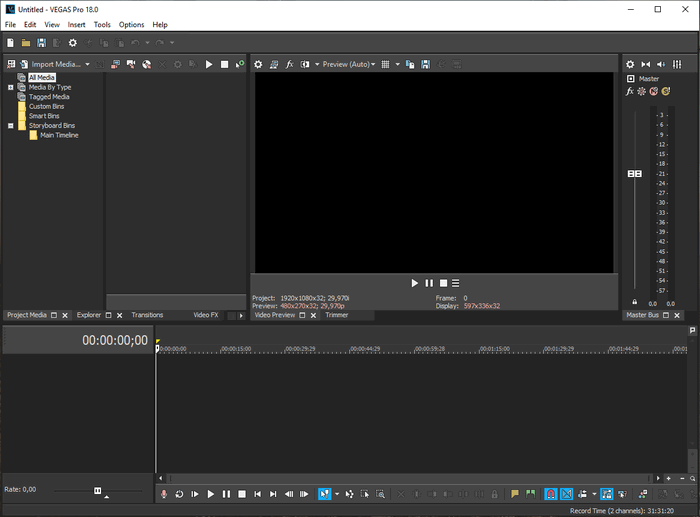The width and height of the screenshot is (700, 517).
Task: Open the overlays dropdown arrow
Action: click(x=397, y=64)
